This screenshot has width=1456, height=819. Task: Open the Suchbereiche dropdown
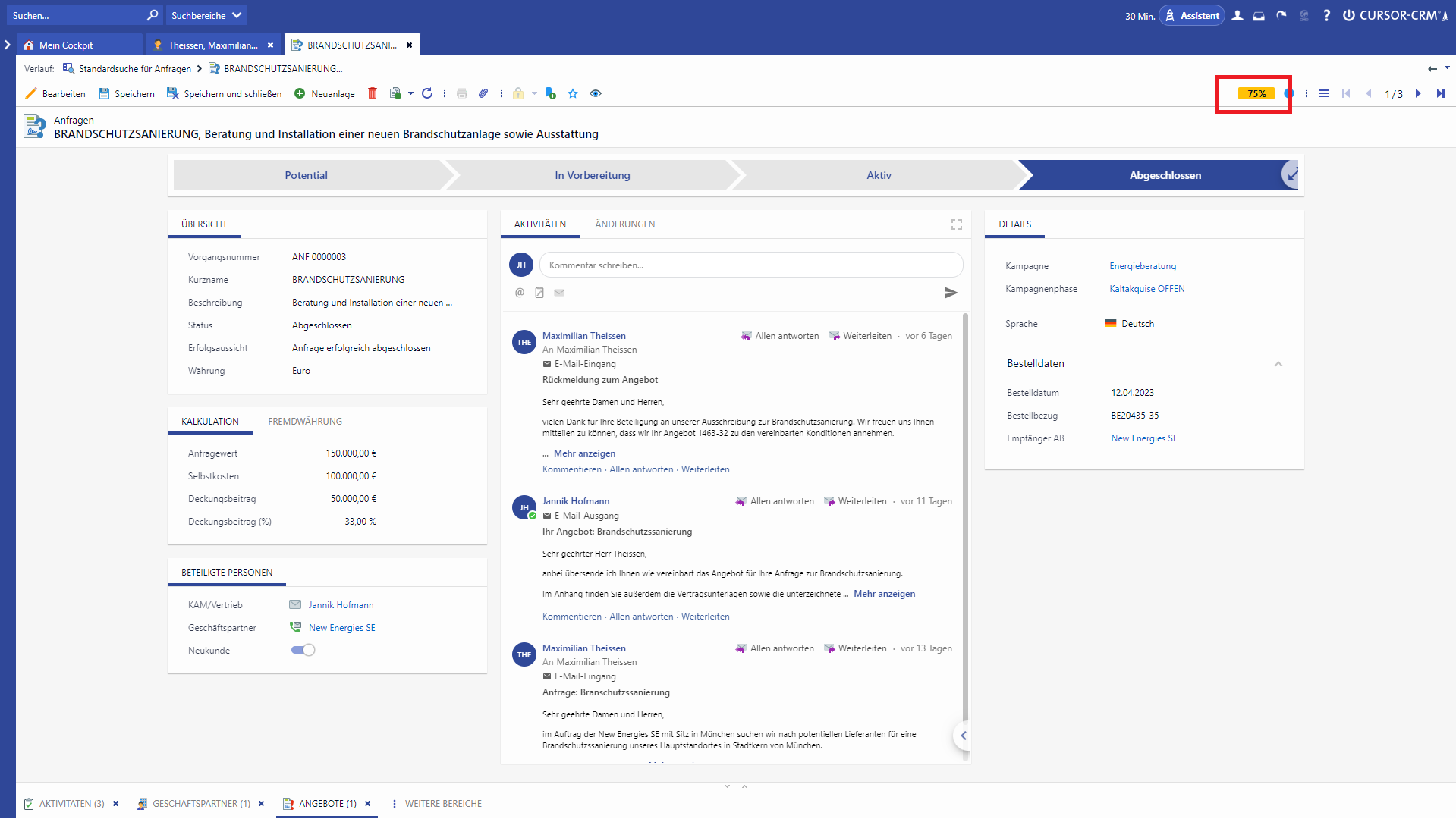coord(206,15)
